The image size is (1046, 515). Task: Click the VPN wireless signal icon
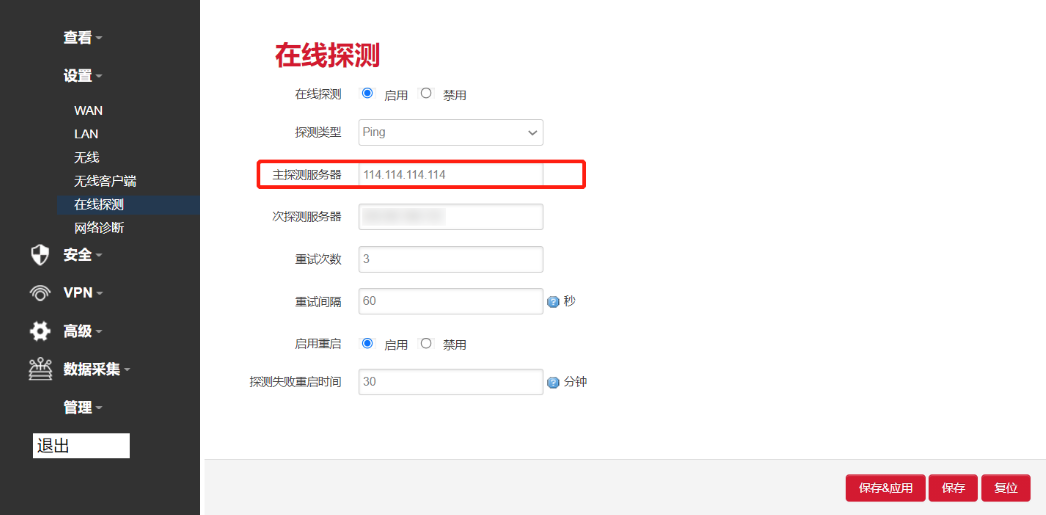pyautogui.click(x=40, y=293)
